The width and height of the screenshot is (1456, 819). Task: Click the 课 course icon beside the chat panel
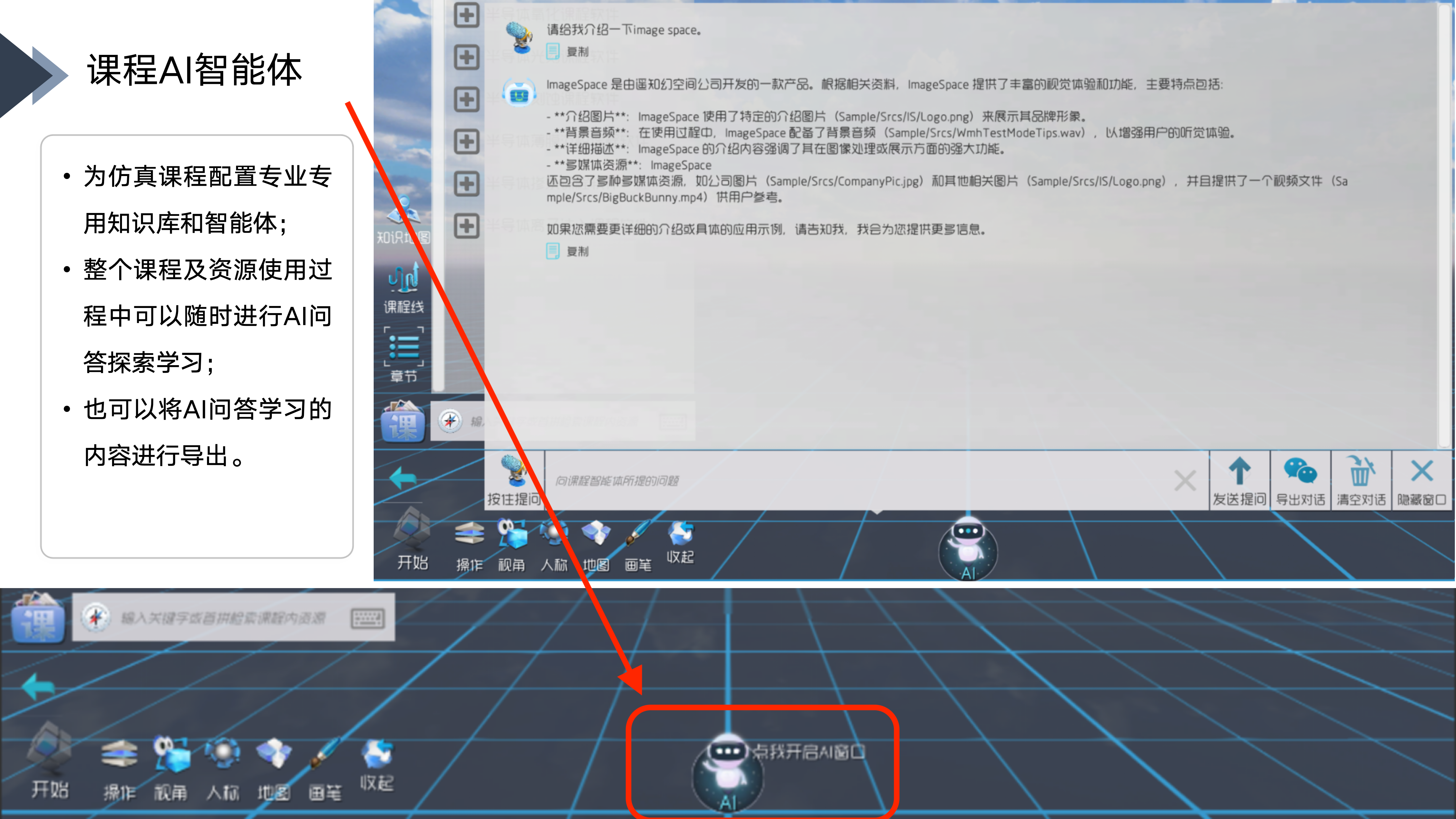403,422
